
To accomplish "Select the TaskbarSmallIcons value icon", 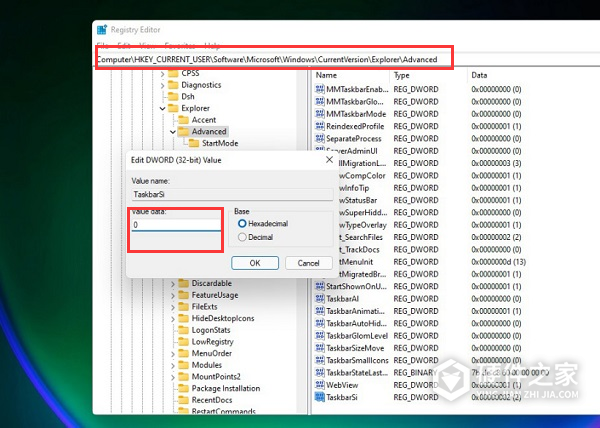I will pyautogui.click(x=320, y=359).
